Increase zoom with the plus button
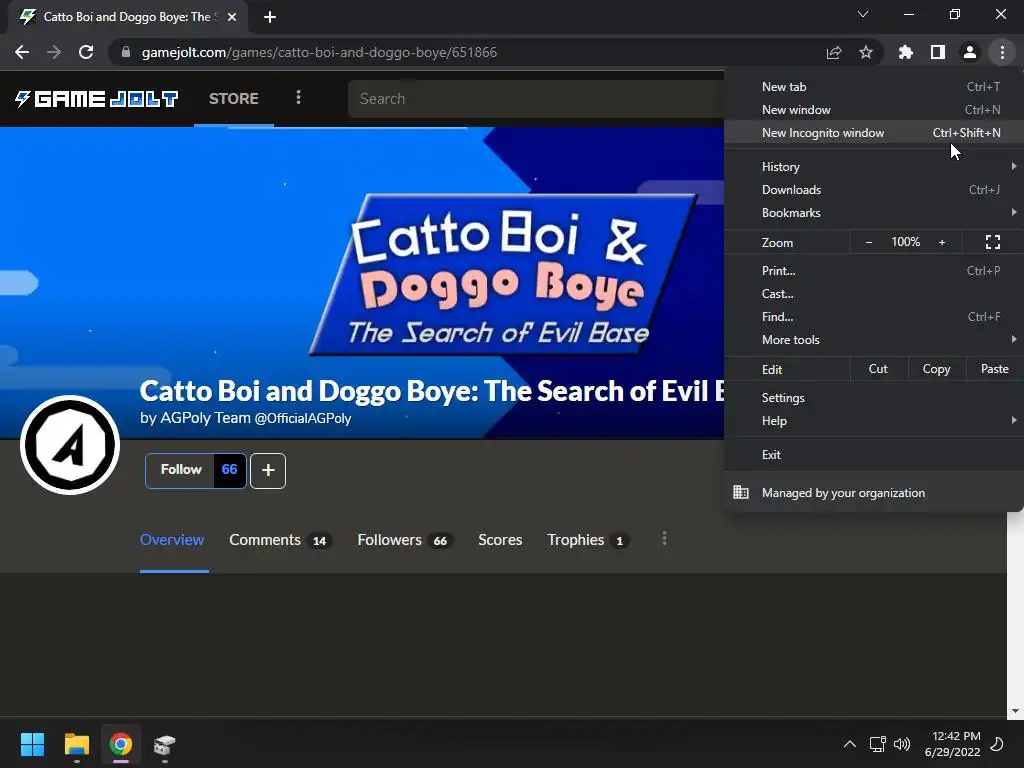The width and height of the screenshot is (1024, 768). [942, 242]
